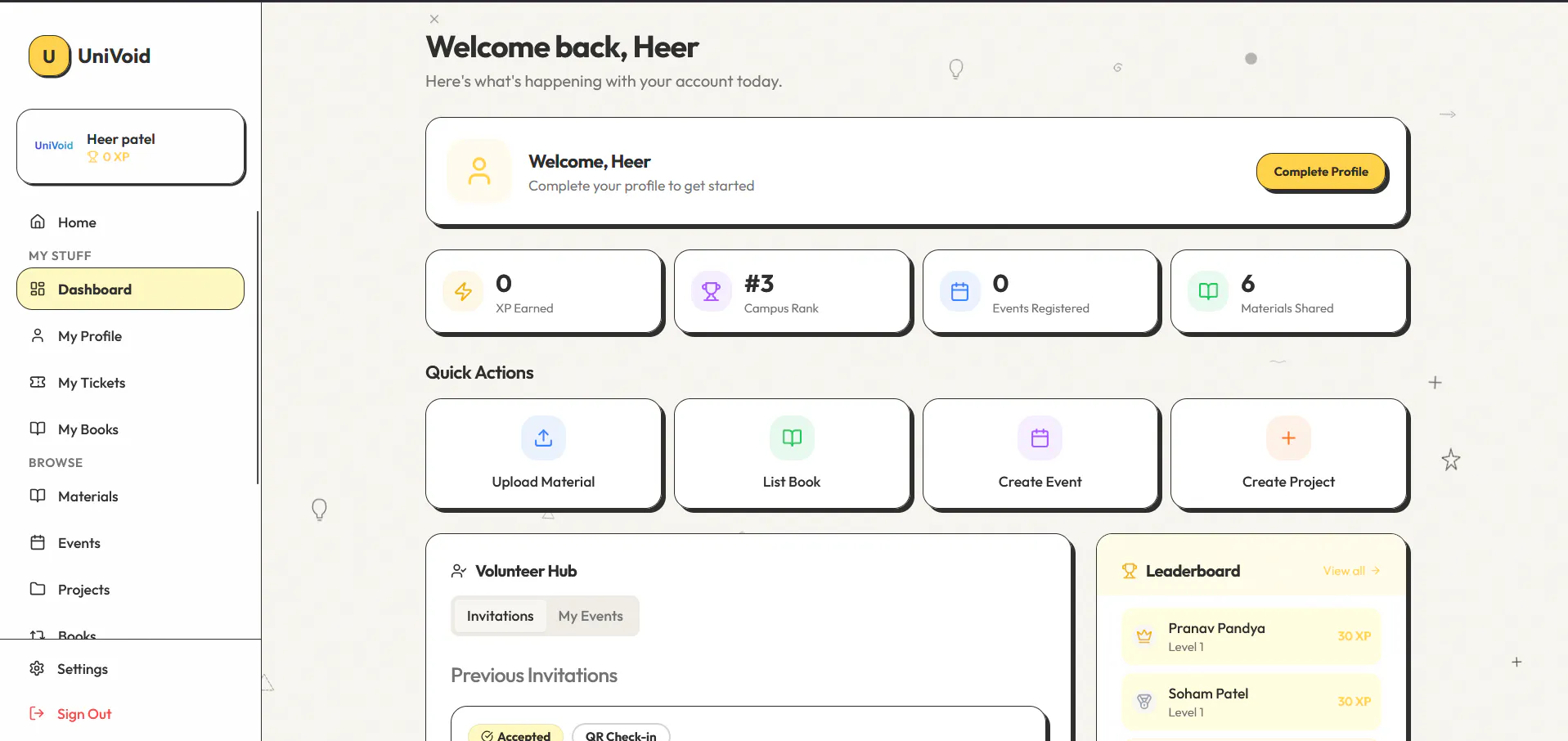1568x741 pixels.
Task: Click the Events calendar icon in sidebar
Action: (38, 542)
